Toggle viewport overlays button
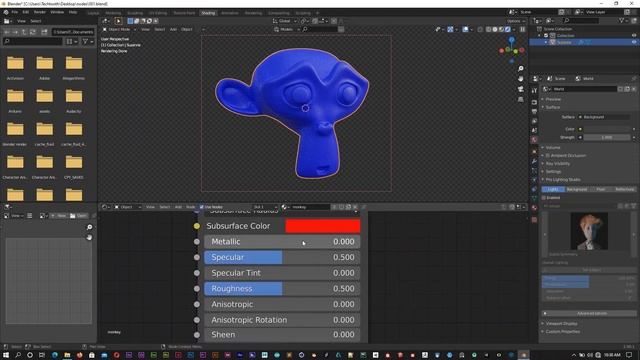 tap(466, 29)
